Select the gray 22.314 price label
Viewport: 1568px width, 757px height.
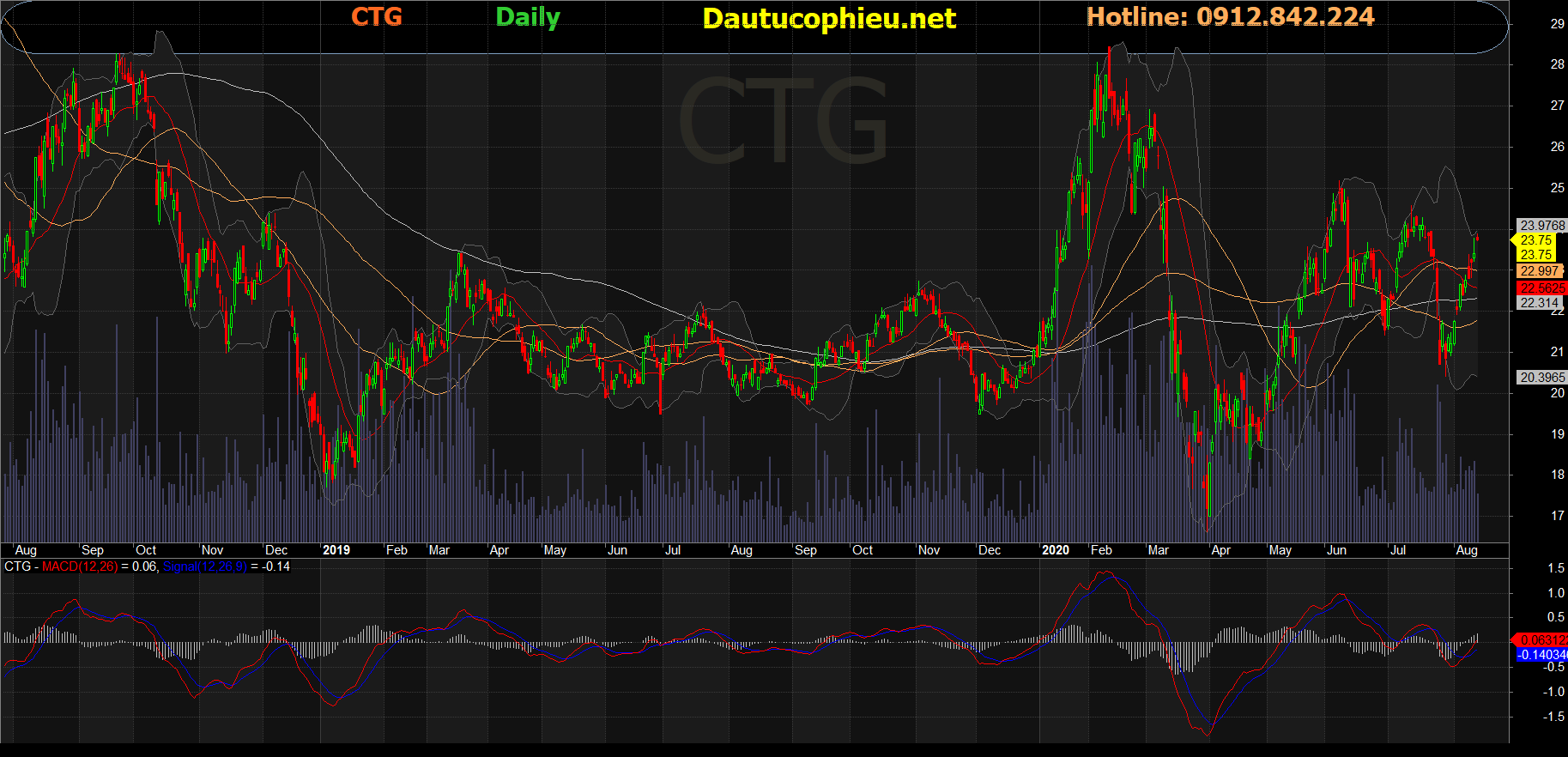click(1540, 303)
